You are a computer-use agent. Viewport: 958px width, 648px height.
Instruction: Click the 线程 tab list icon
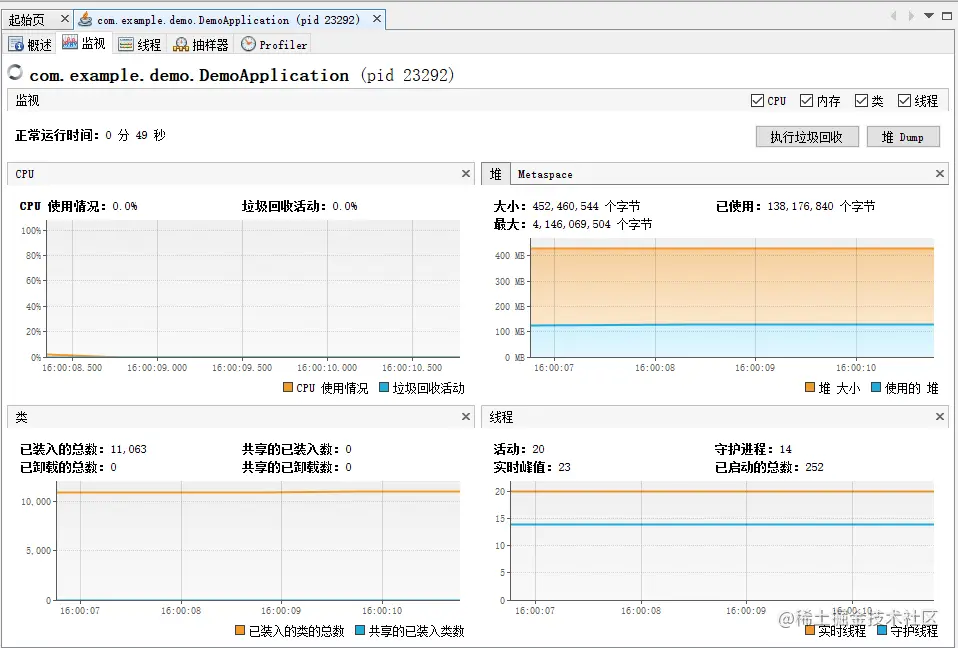126,44
